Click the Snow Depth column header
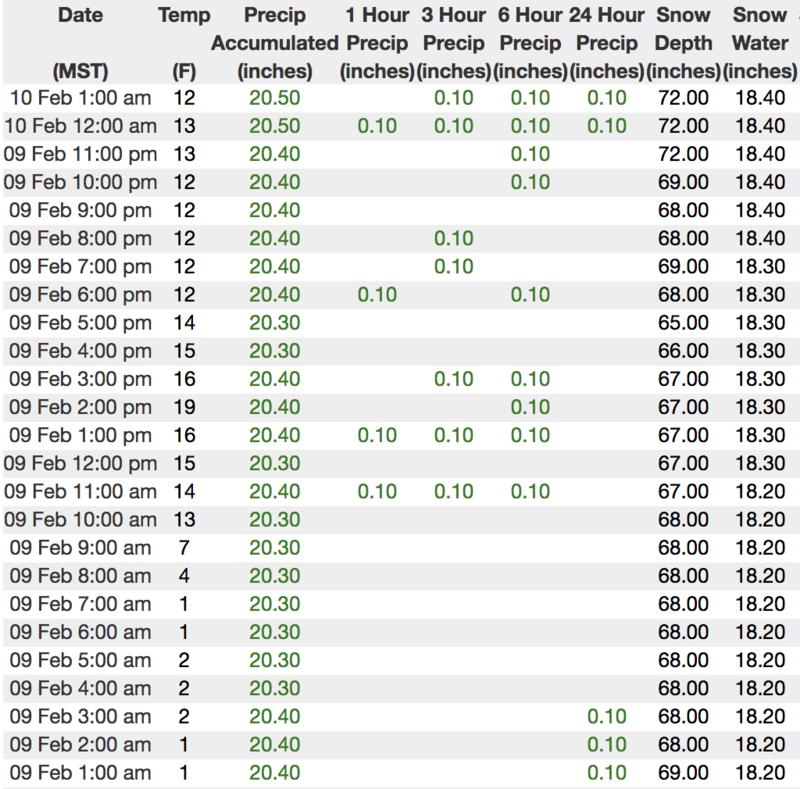 click(685, 45)
